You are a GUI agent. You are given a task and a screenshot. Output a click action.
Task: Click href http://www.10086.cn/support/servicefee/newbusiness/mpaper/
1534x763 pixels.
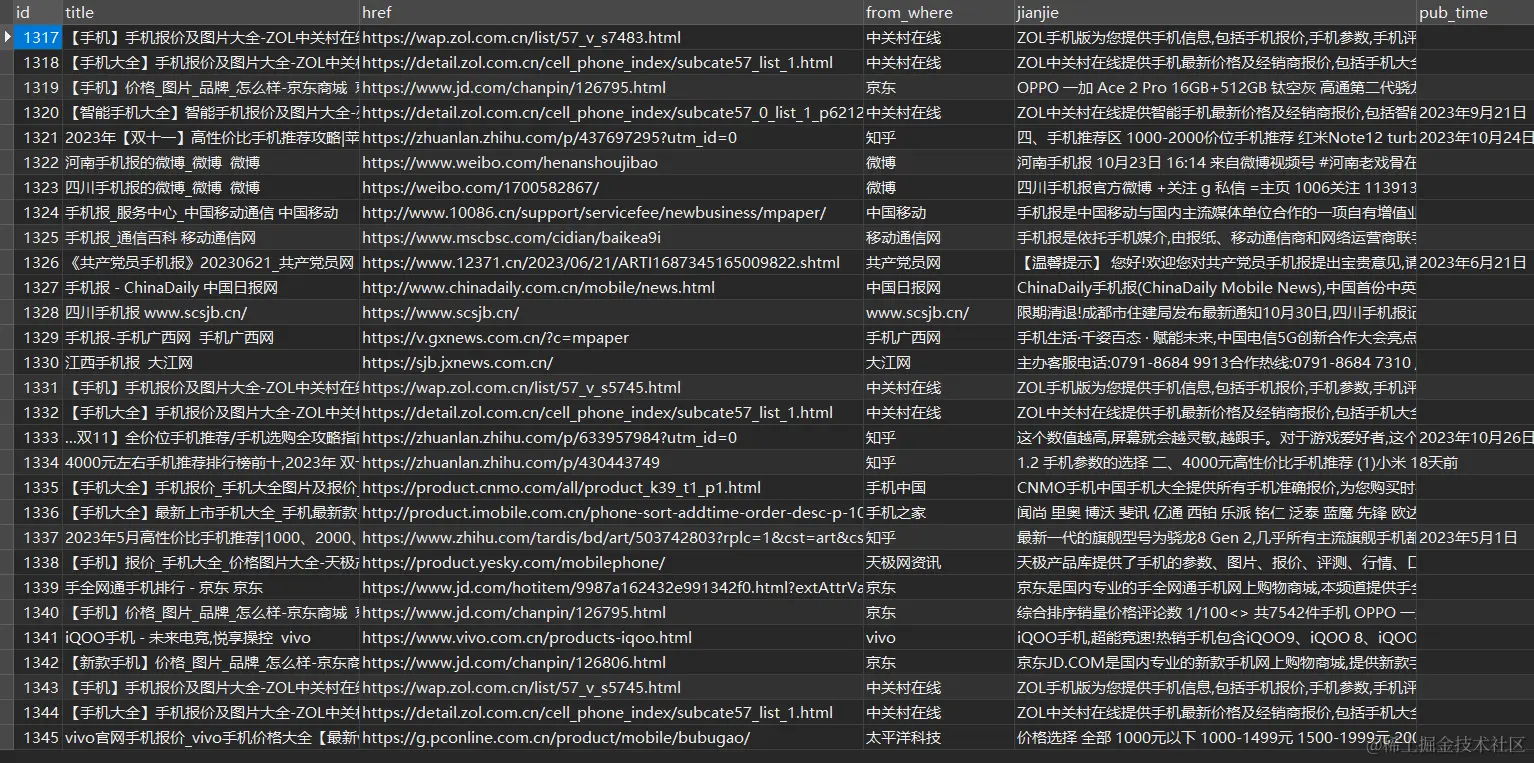point(594,213)
